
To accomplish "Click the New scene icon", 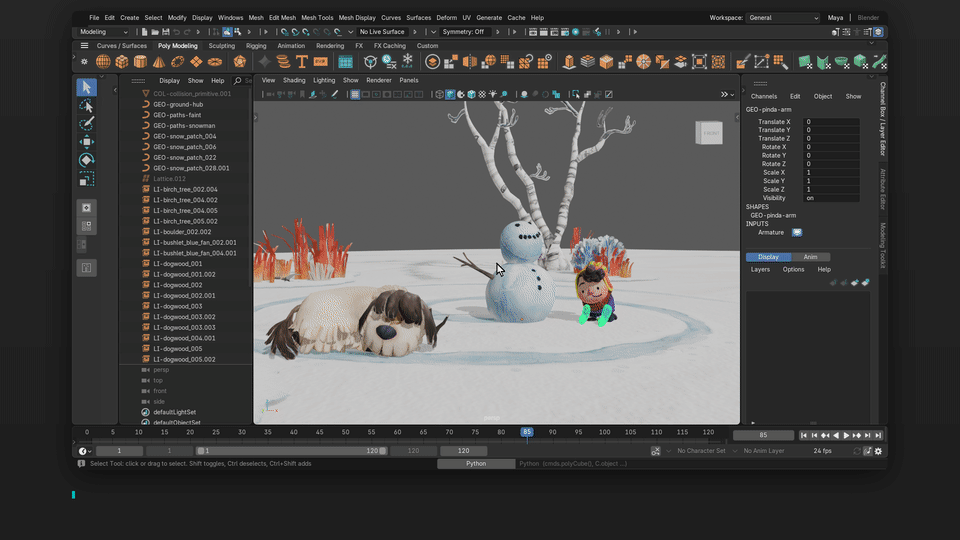I will [144, 32].
